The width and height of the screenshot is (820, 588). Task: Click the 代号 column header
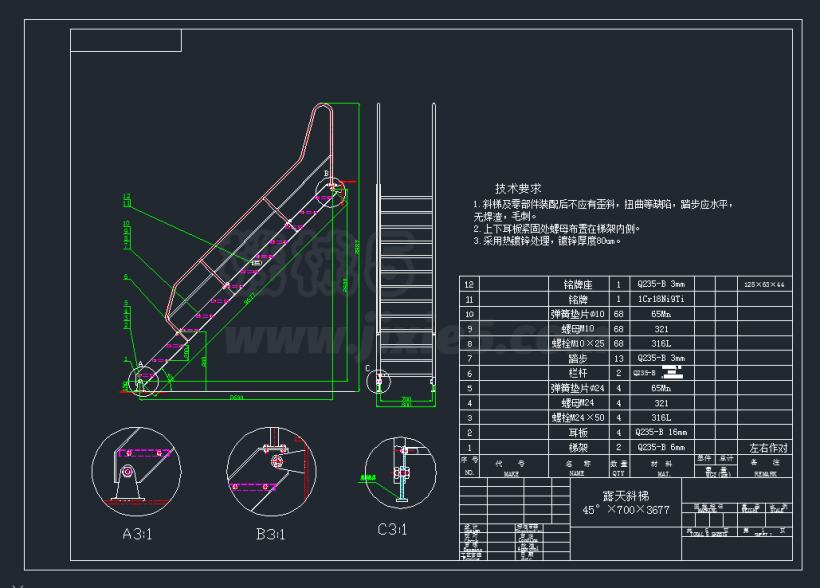coord(513,466)
